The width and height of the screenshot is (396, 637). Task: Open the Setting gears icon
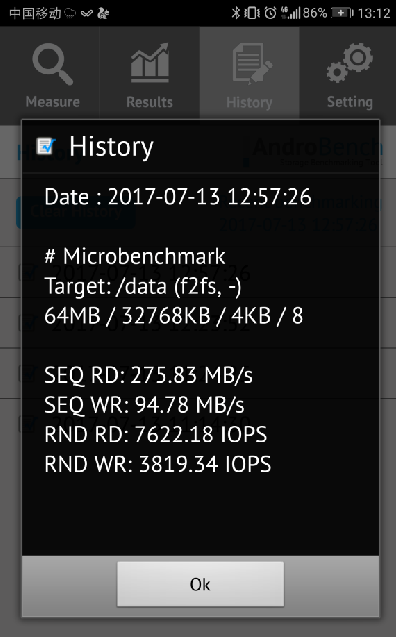[x=350, y=63]
